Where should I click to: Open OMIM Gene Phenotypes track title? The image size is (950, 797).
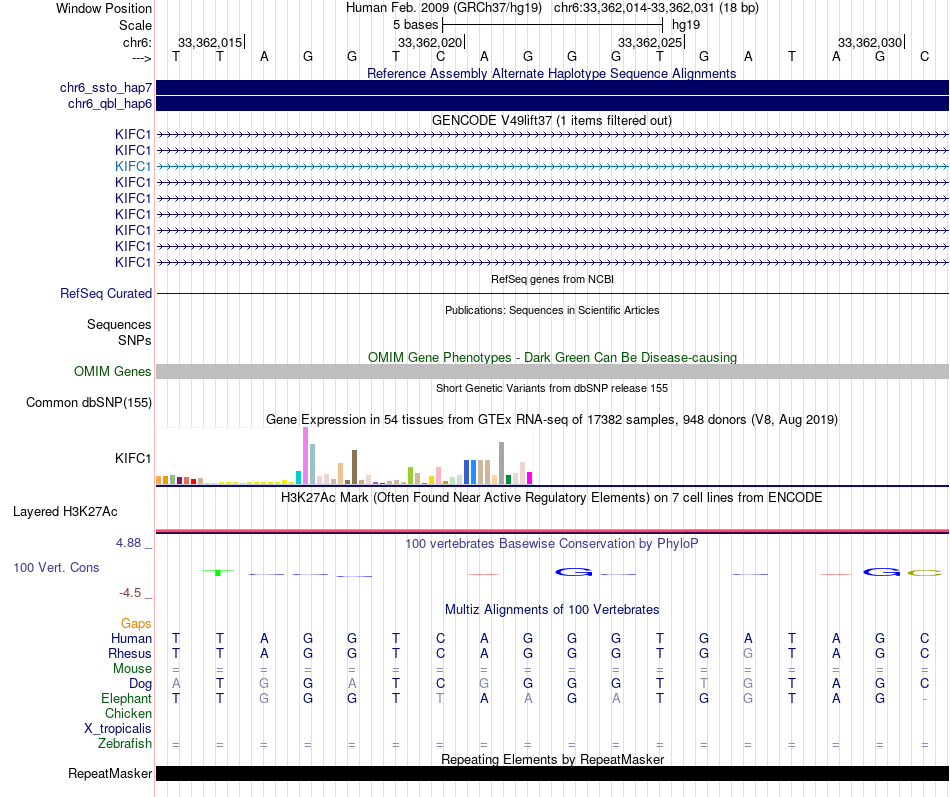pyautogui.click(x=552, y=358)
